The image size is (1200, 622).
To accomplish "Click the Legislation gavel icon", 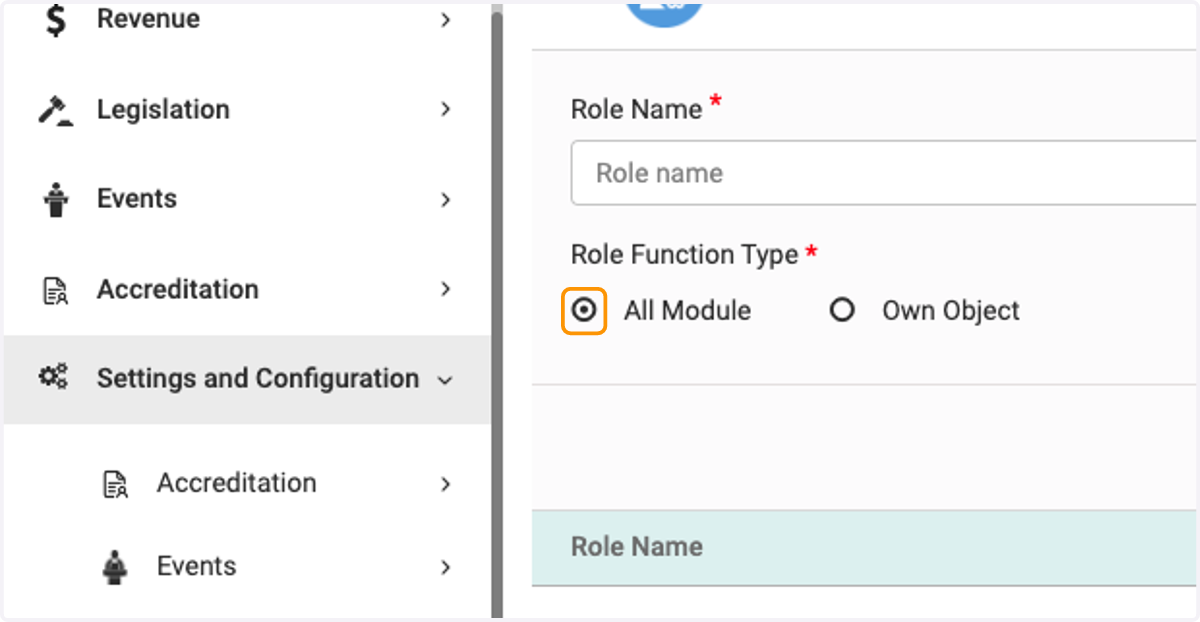I will 56,110.
